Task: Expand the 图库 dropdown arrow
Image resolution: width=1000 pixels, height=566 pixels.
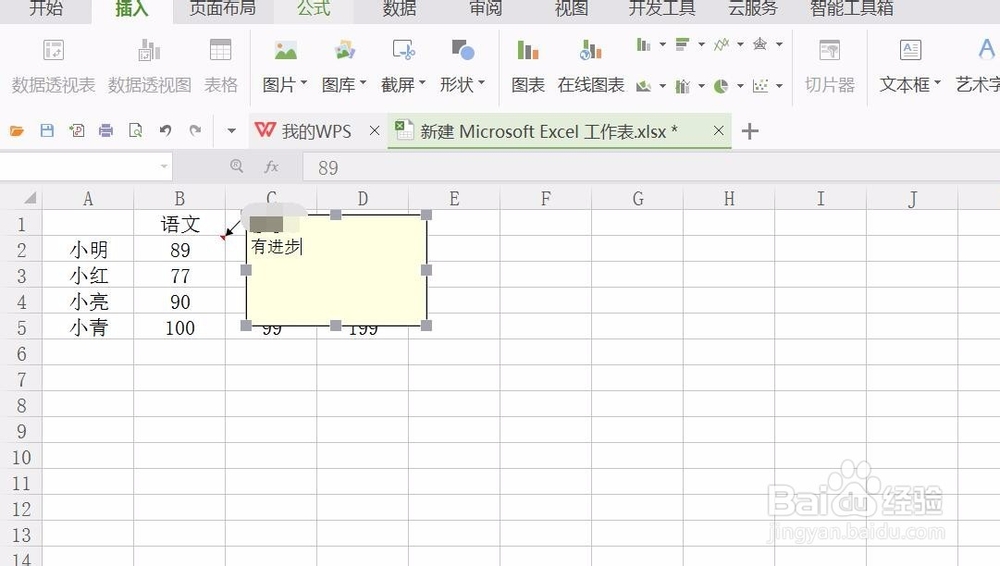Action: (x=363, y=83)
